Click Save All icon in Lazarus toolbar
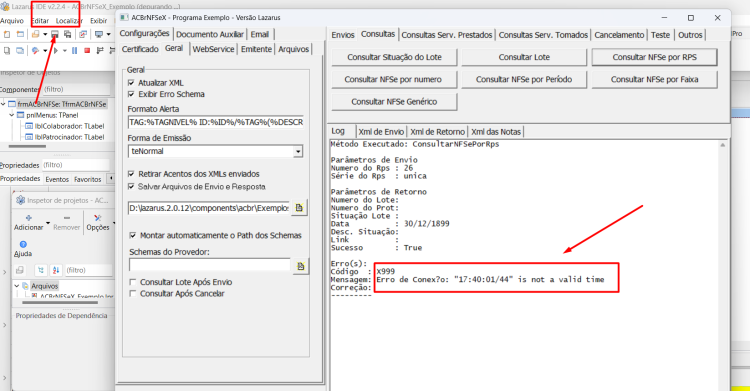This screenshot has height=391, width=750. [67, 34]
